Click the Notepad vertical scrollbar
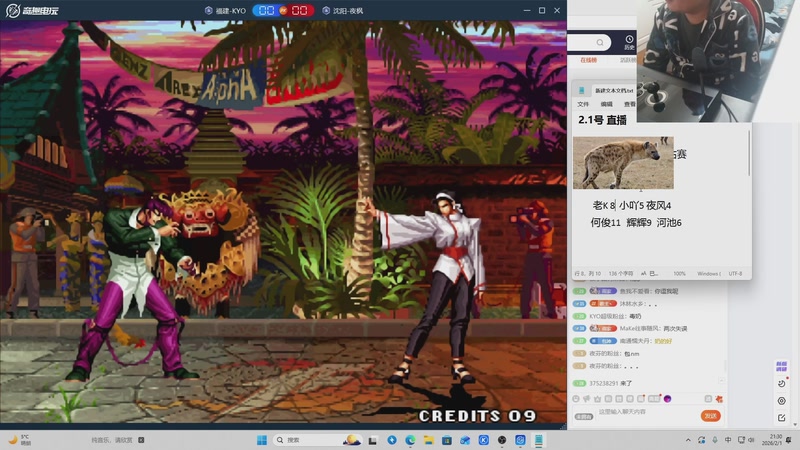Screen dimensions: 800x450 [749, 153]
